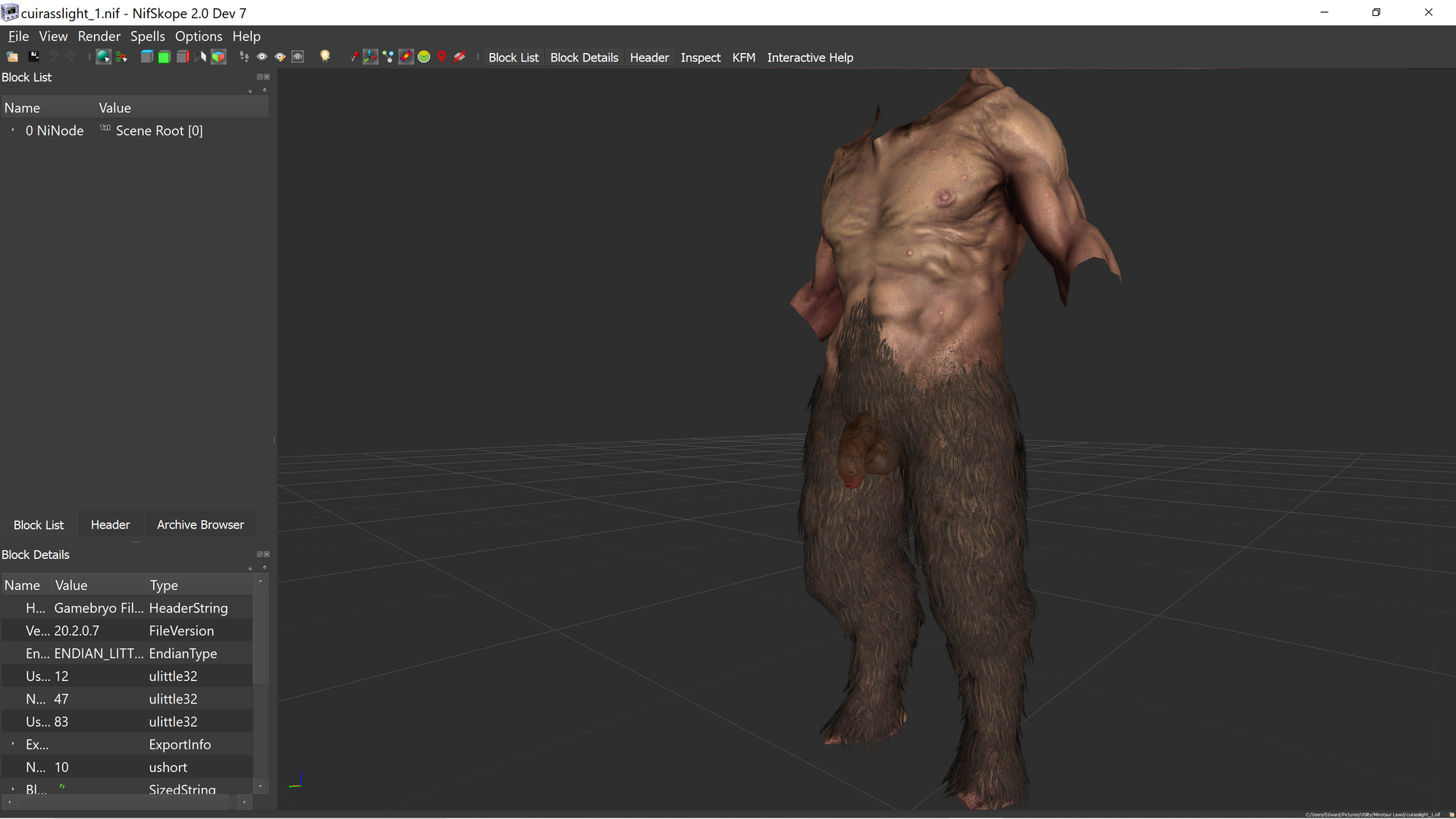This screenshot has width=1456, height=819.
Task: Float the Block Details panel
Action: click(x=260, y=554)
